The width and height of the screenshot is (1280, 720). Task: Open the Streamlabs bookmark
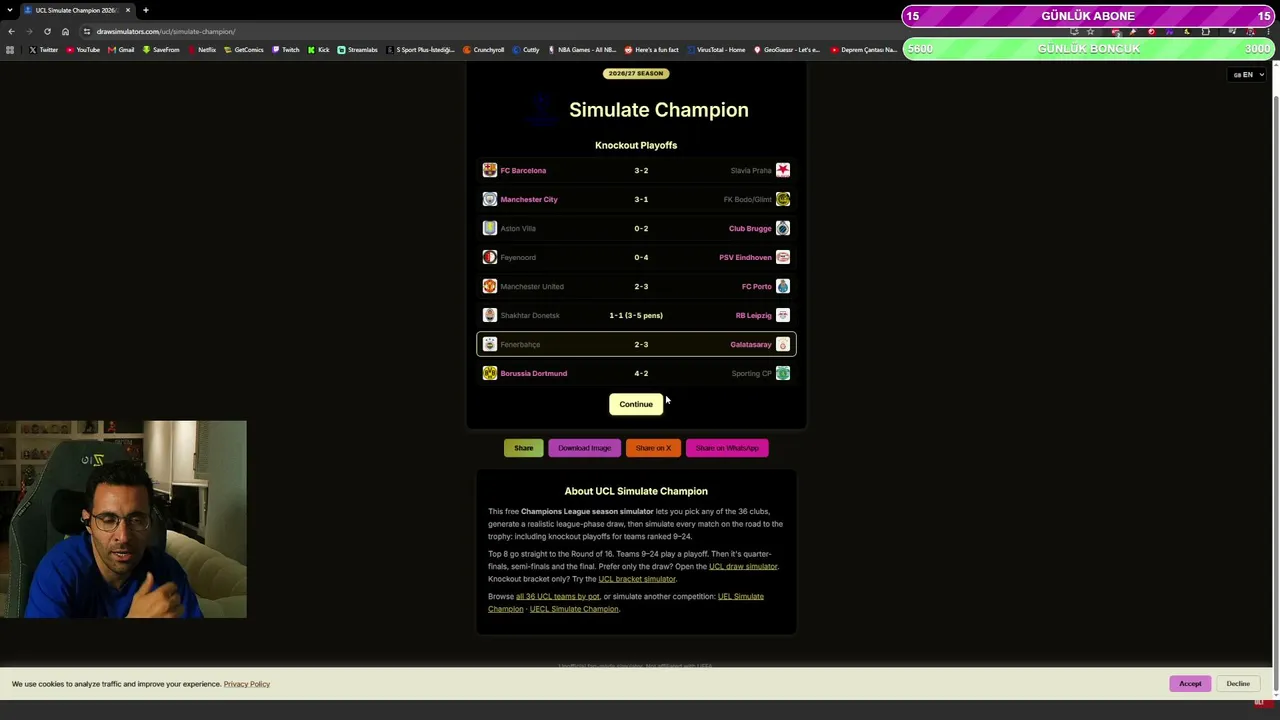pos(357,50)
